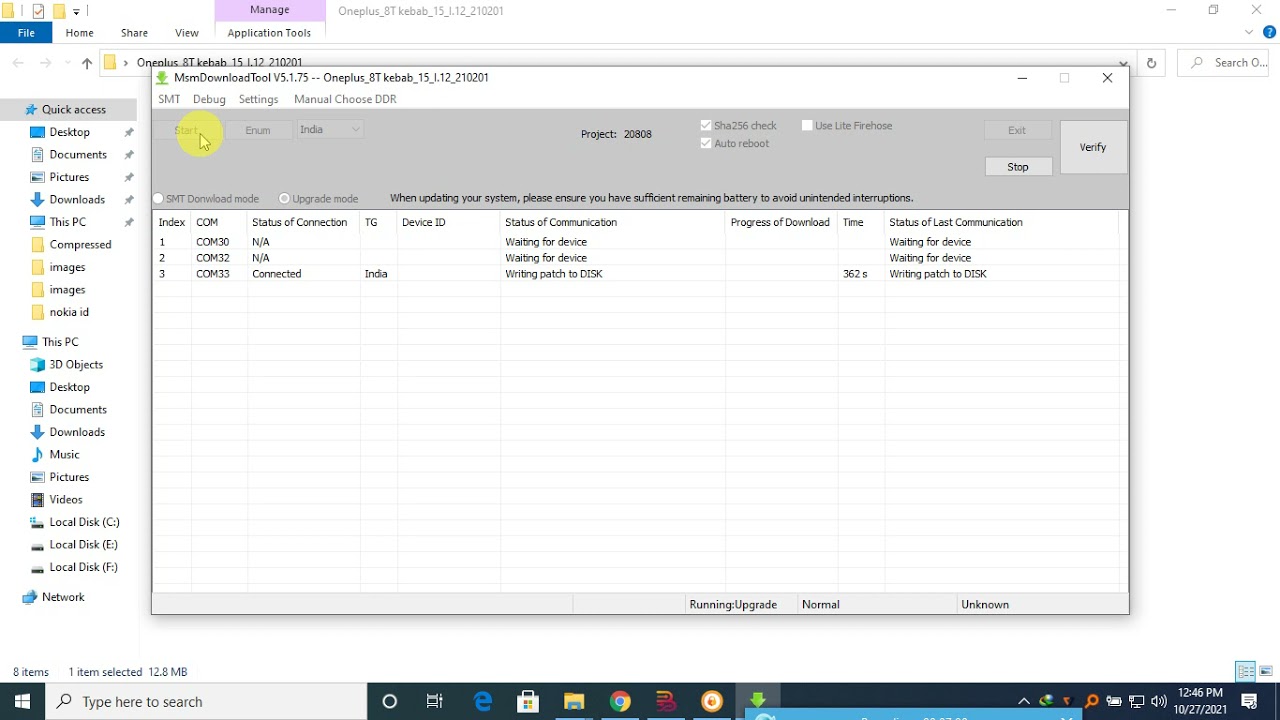
Task: Open the Home tab in Explorer
Action: click(x=80, y=33)
